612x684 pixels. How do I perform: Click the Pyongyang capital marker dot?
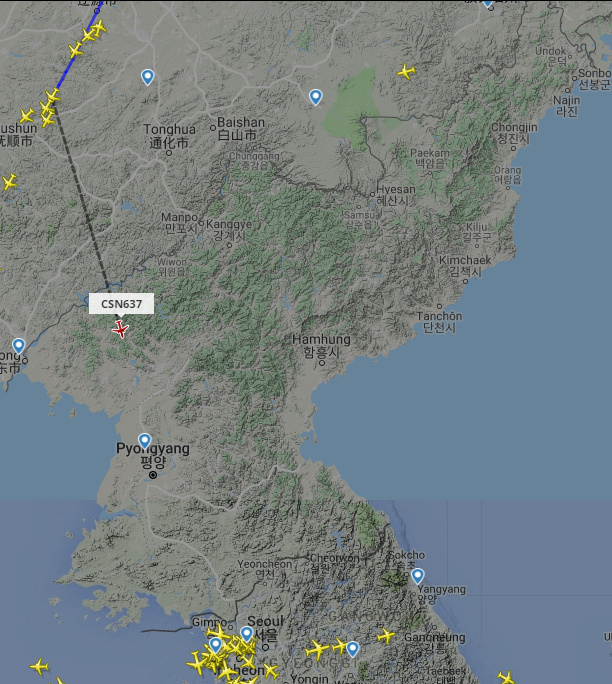pyautogui.click(x=153, y=475)
